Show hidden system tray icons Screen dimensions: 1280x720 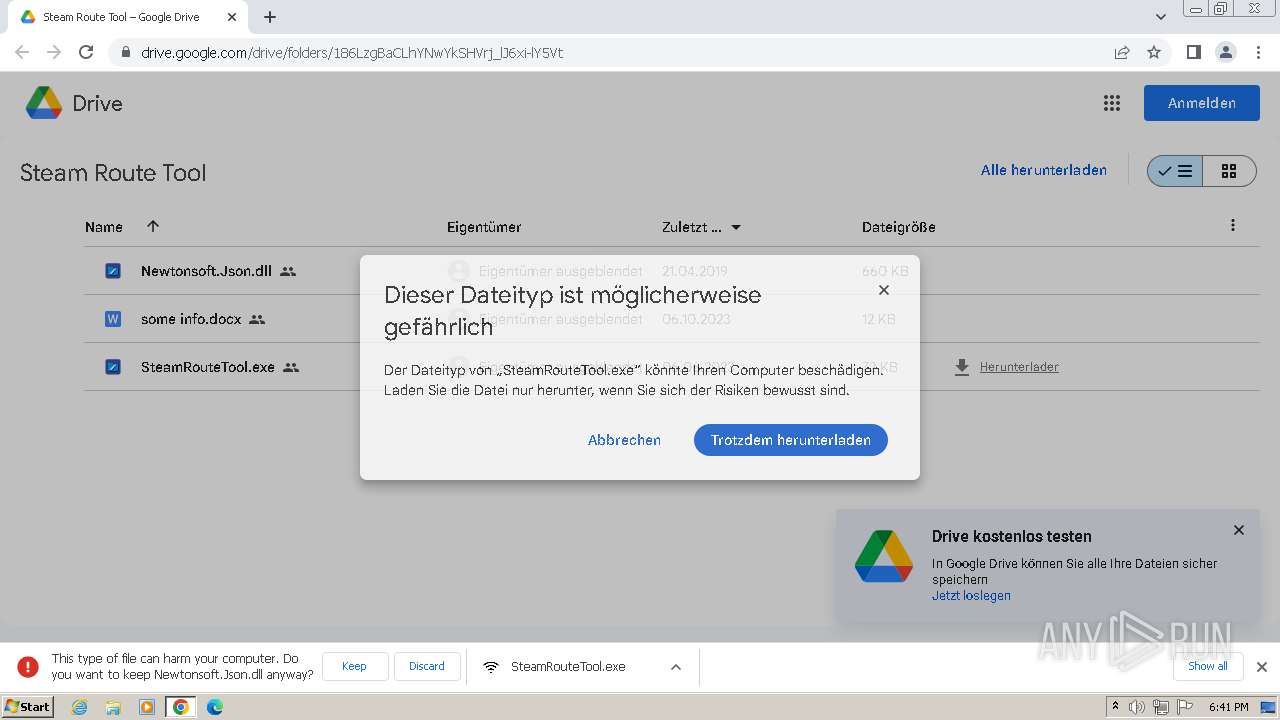[1115, 707]
